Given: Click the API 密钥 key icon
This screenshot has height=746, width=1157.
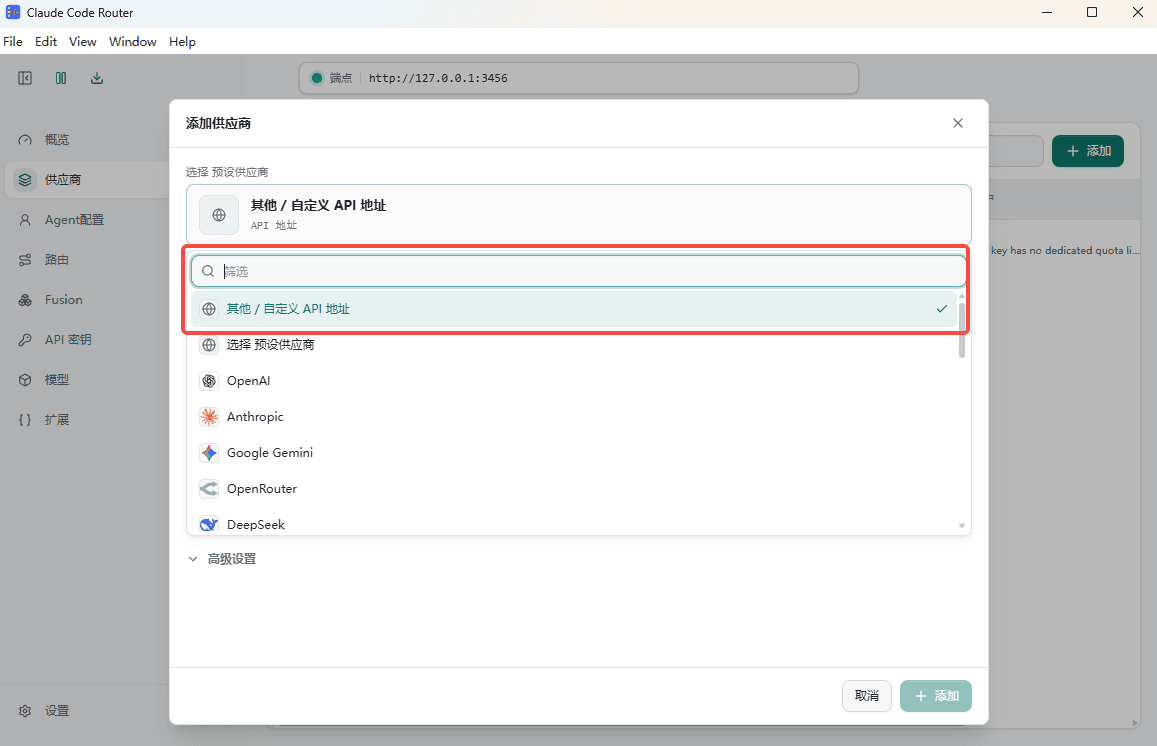Looking at the screenshot, I should (25, 340).
